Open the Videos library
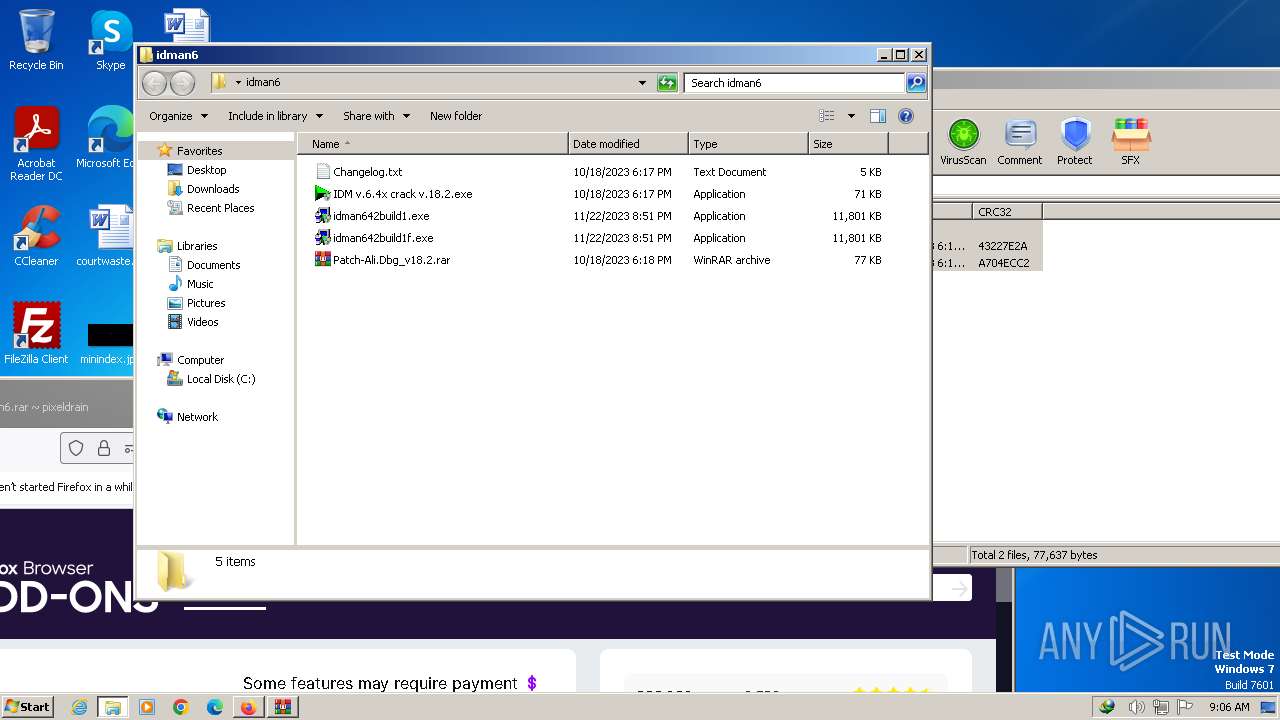Image resolution: width=1280 pixels, height=720 pixels. coord(202,322)
